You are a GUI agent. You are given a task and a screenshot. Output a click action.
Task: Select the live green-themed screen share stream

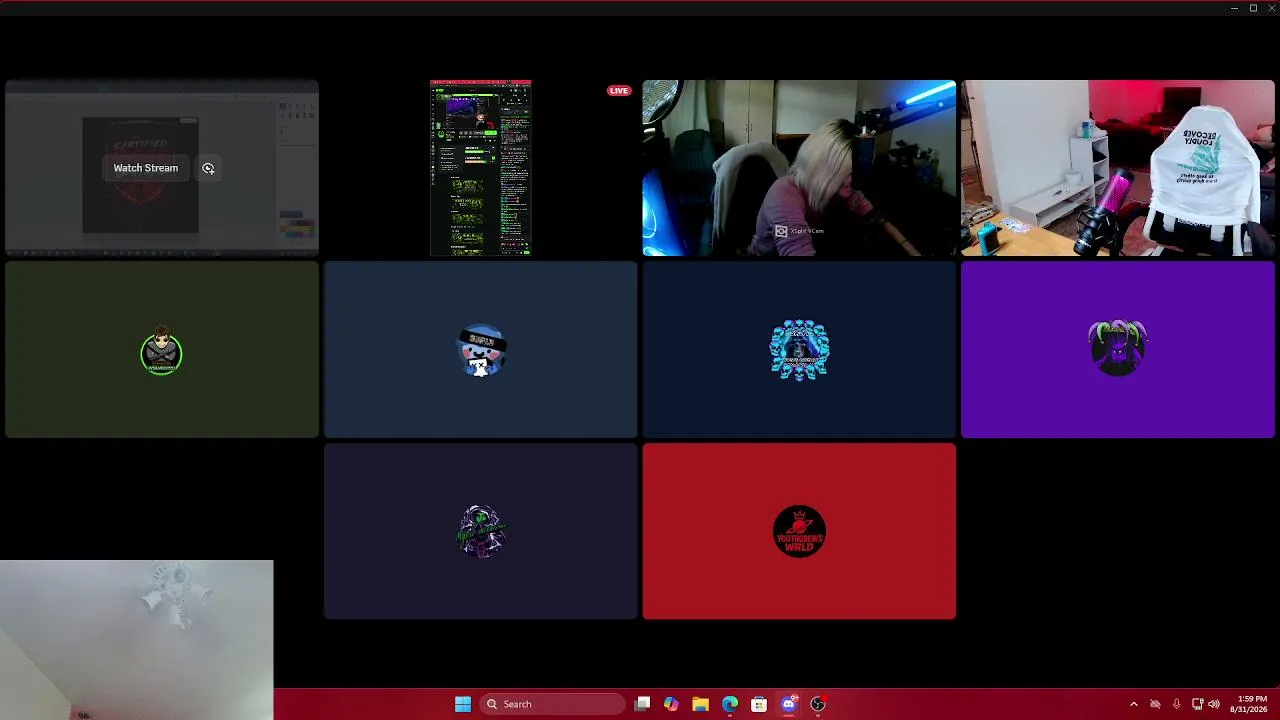pos(480,168)
